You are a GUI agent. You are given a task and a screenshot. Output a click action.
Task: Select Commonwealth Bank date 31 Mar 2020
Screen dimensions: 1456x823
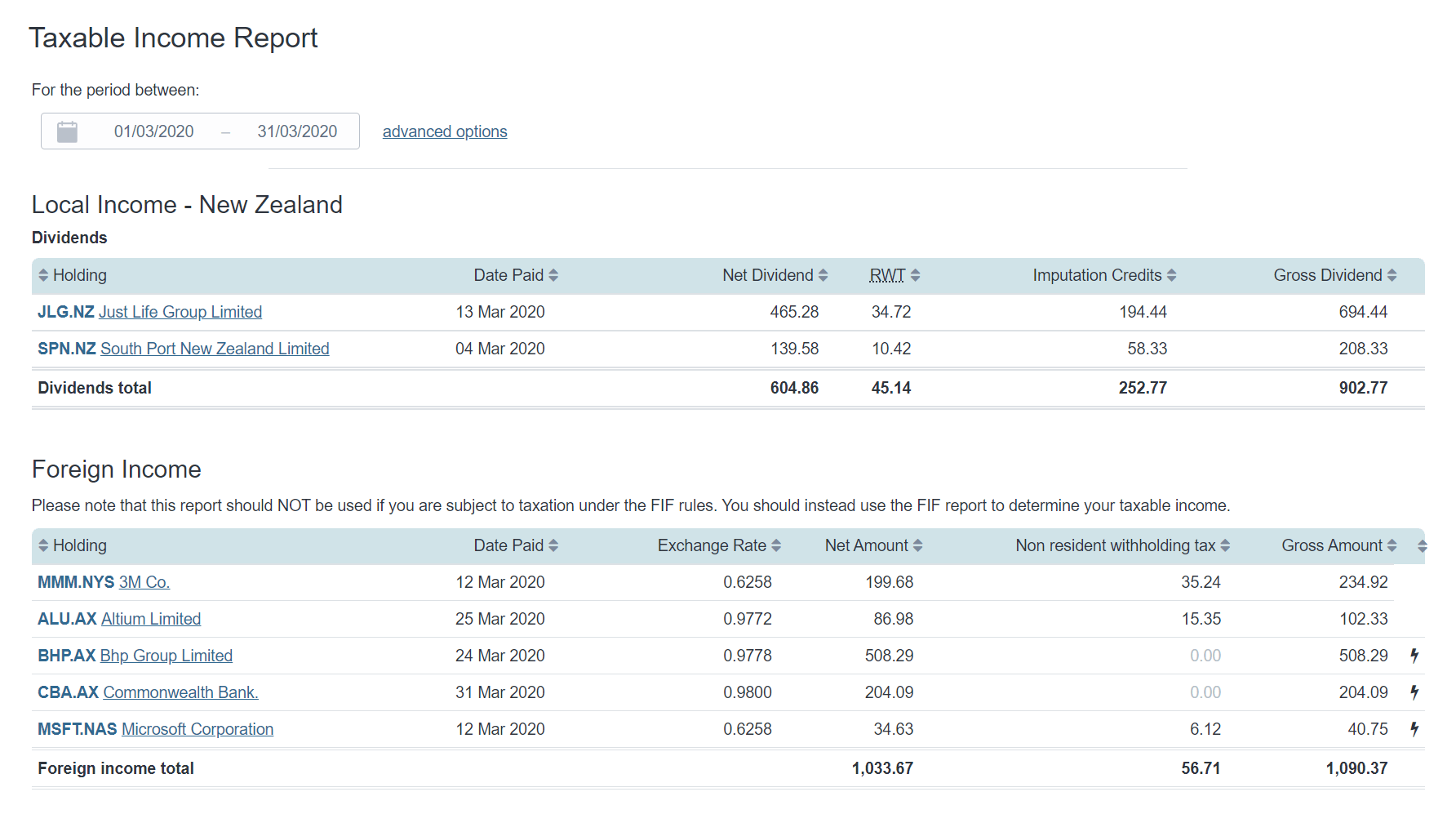[x=500, y=692]
